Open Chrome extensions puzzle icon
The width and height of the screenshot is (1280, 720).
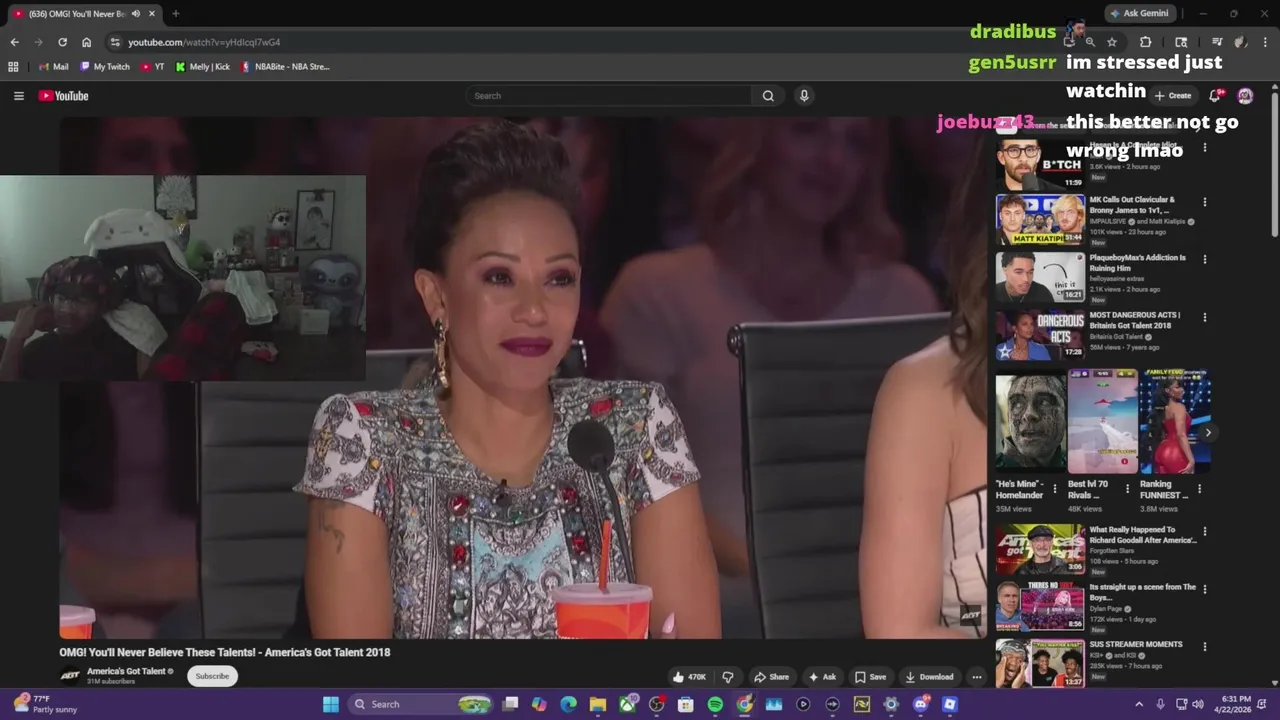[x=1146, y=42]
